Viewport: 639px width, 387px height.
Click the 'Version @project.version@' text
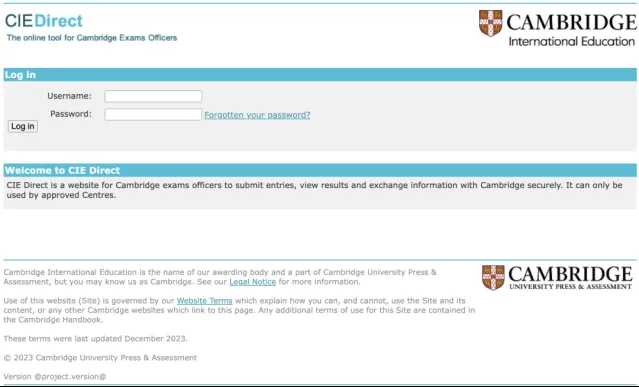[55, 376]
